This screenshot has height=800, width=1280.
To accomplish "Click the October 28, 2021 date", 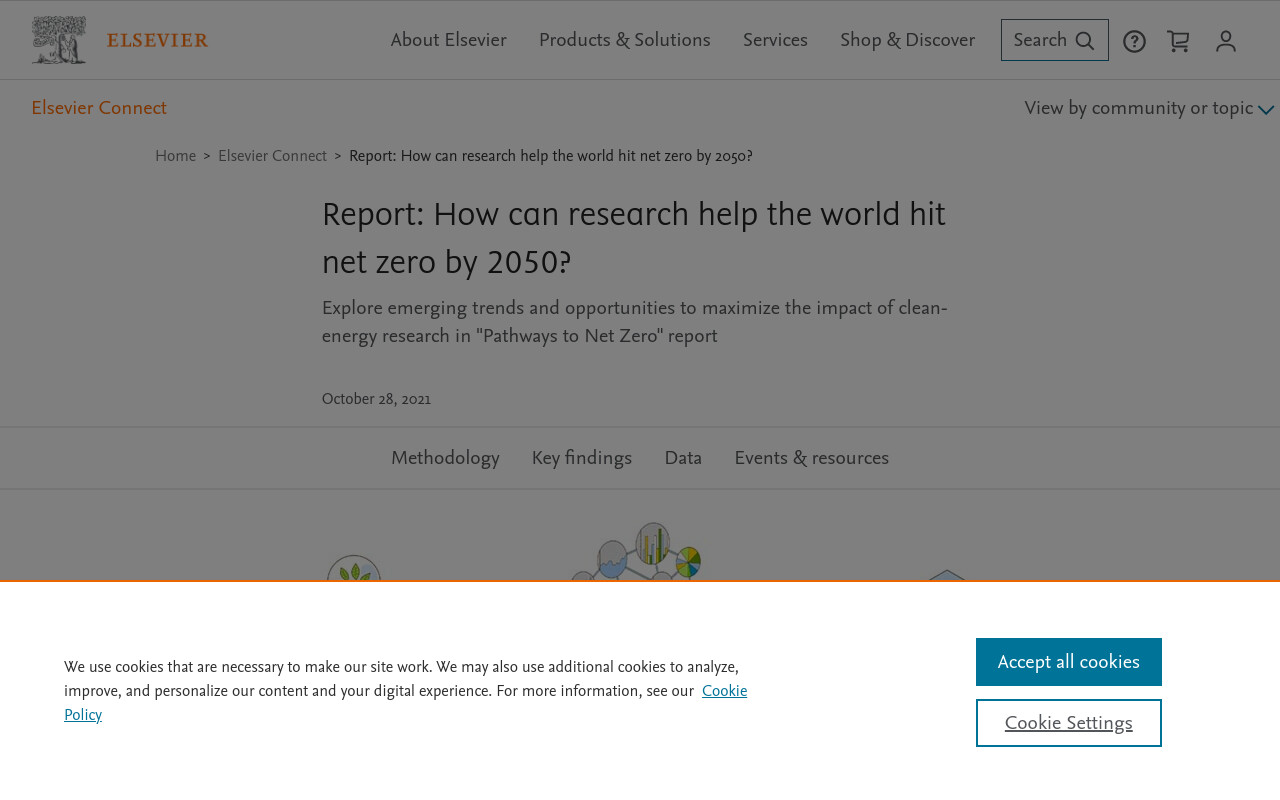I will [x=376, y=399].
